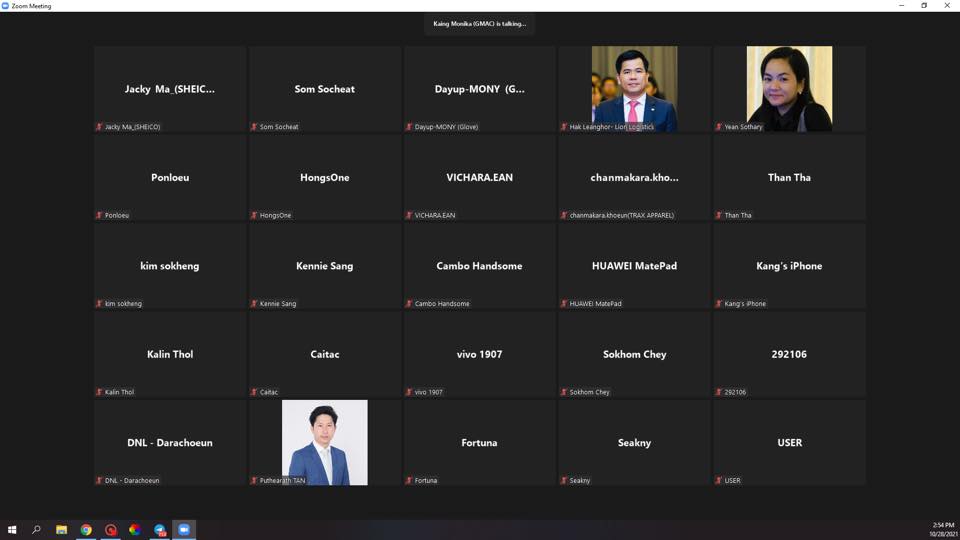The width and height of the screenshot is (960, 540).
Task: Click muted mic icon on Puthearath TAN tile
Action: click(254, 481)
